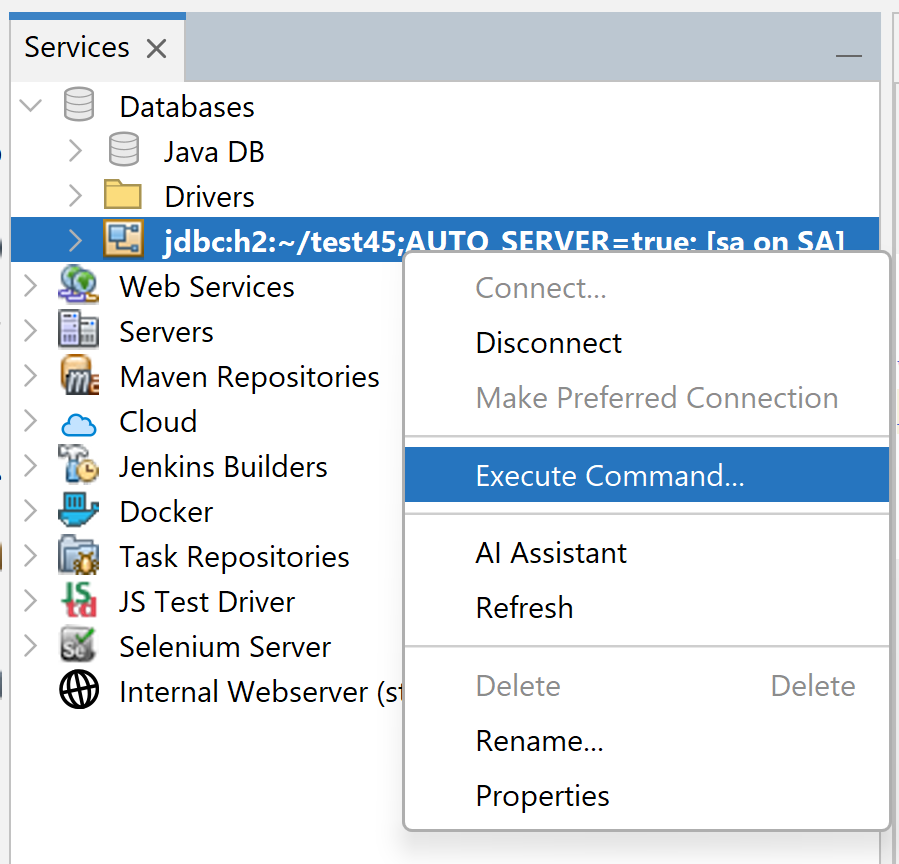Click the Jenkins Builders icon
The height and width of the screenshot is (864, 899).
(x=78, y=466)
